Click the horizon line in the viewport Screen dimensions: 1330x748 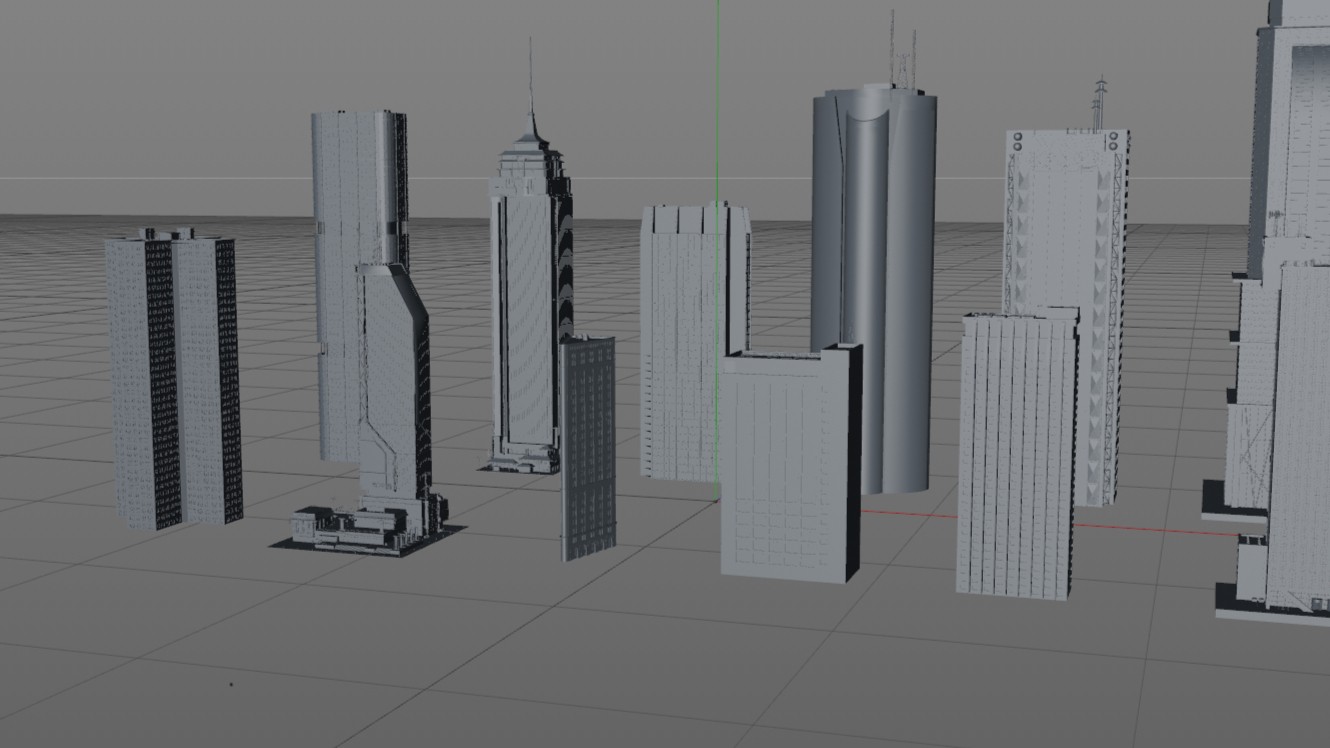(200, 179)
